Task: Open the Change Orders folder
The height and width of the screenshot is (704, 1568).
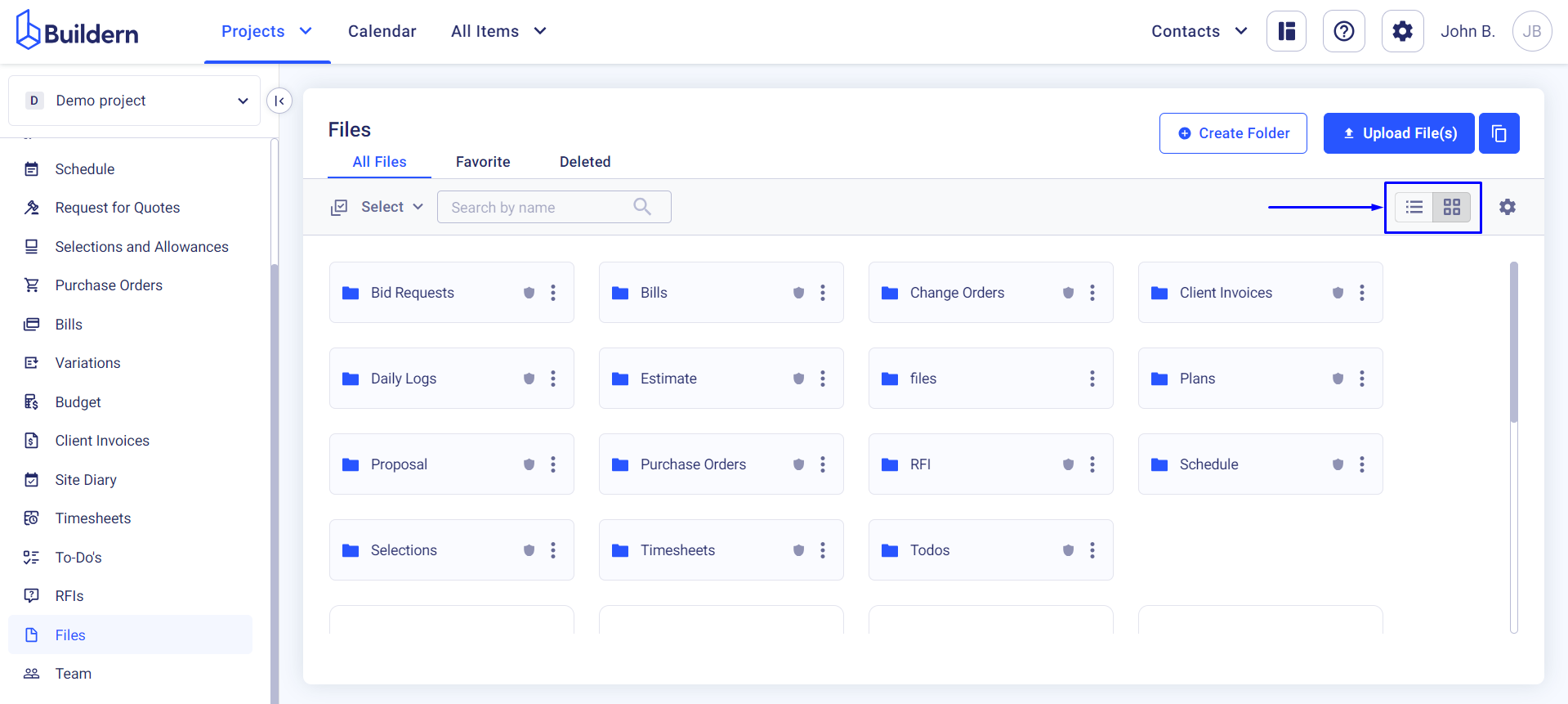Action: [x=991, y=293]
